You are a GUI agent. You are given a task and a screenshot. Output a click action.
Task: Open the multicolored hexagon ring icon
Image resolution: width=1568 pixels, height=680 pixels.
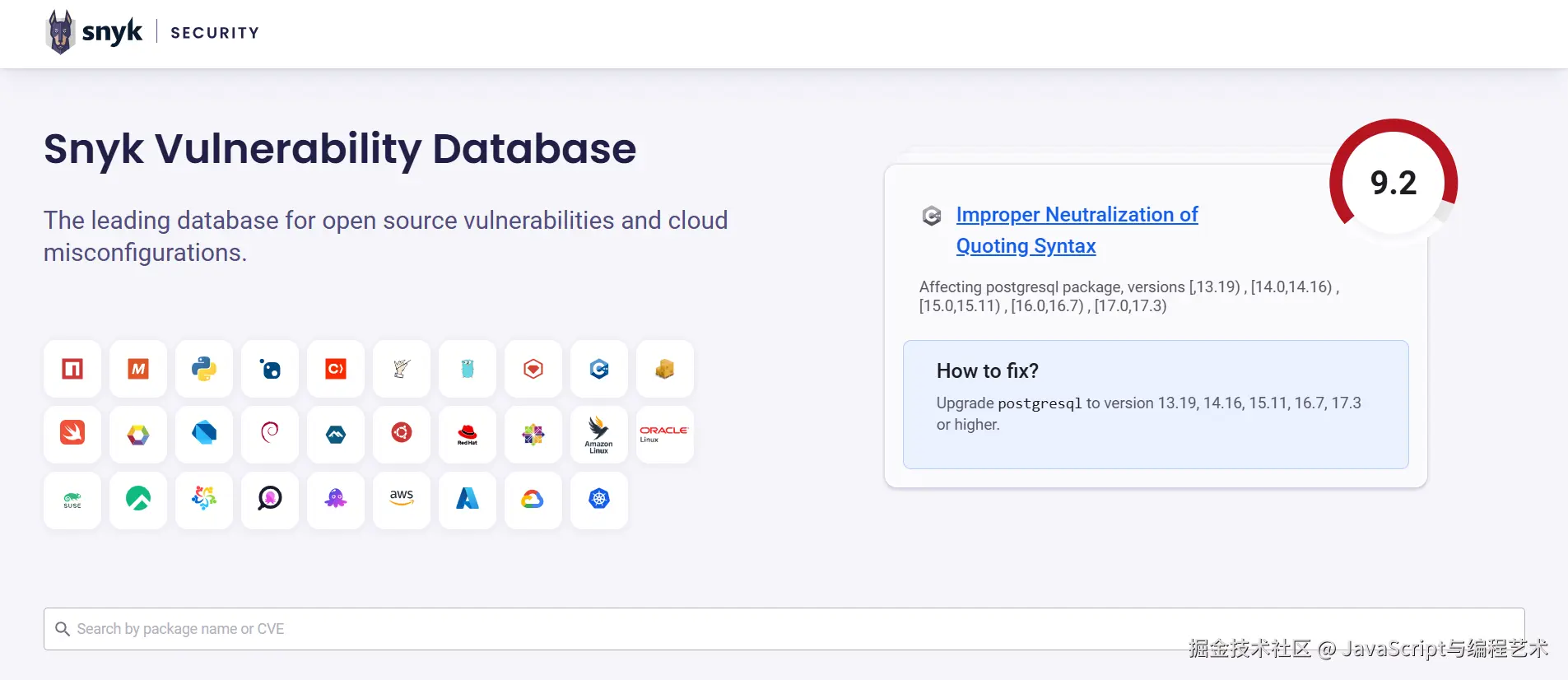tap(138, 434)
